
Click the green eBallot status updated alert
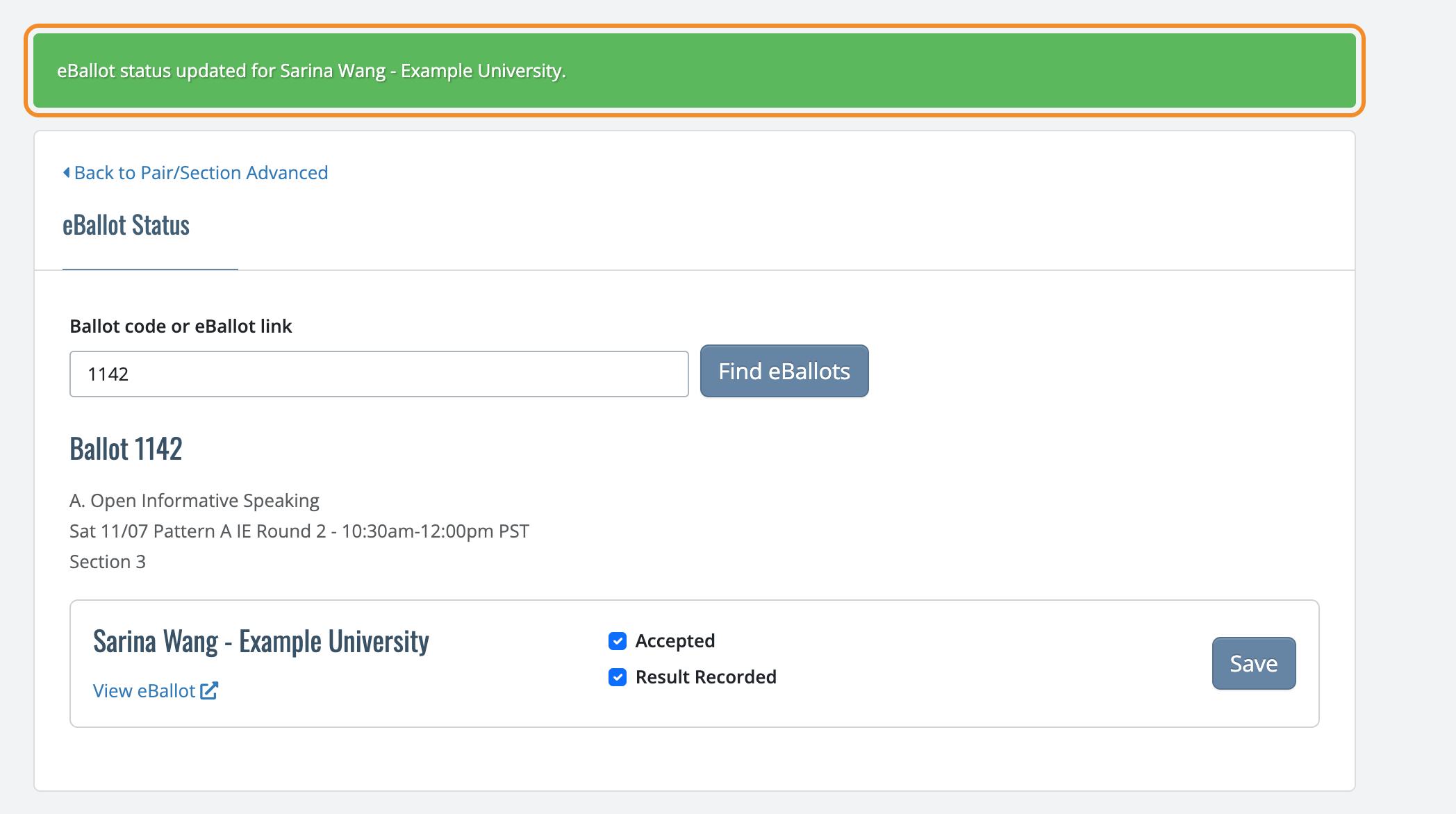coord(695,71)
